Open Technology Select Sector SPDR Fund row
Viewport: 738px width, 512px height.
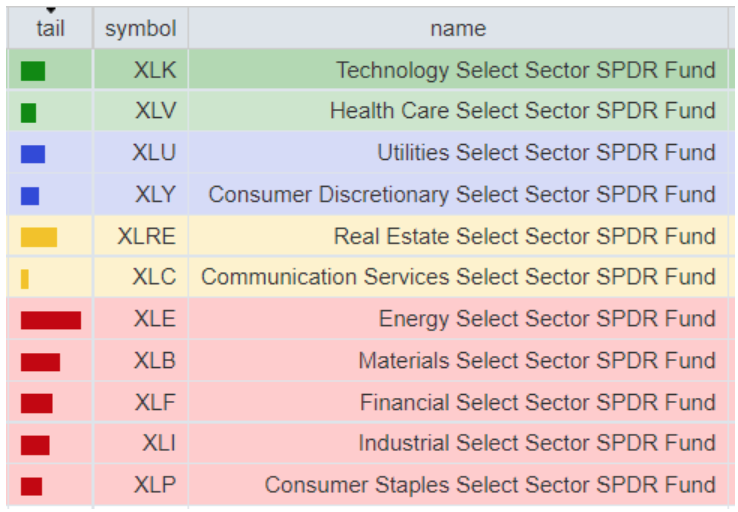tap(525, 70)
